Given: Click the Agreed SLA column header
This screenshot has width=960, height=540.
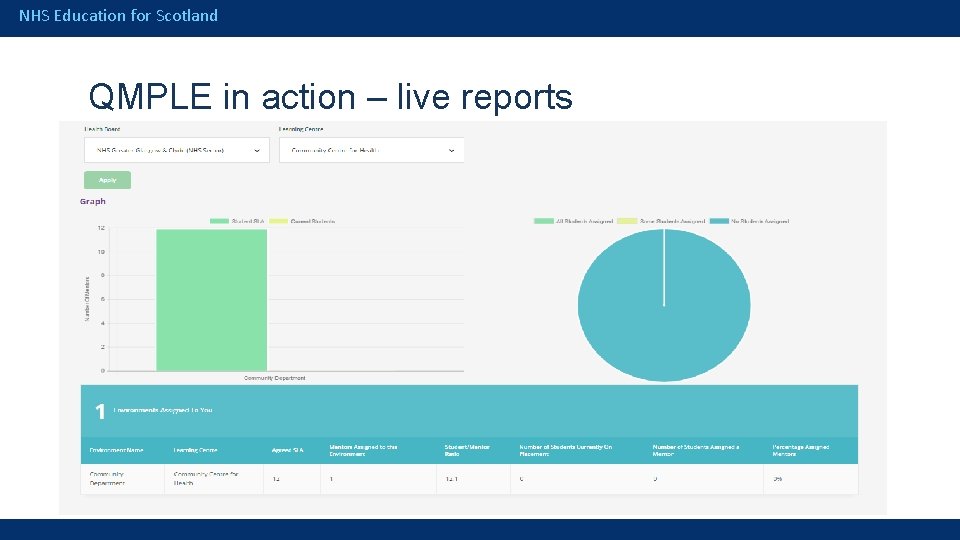Looking at the screenshot, I should pyautogui.click(x=287, y=450).
